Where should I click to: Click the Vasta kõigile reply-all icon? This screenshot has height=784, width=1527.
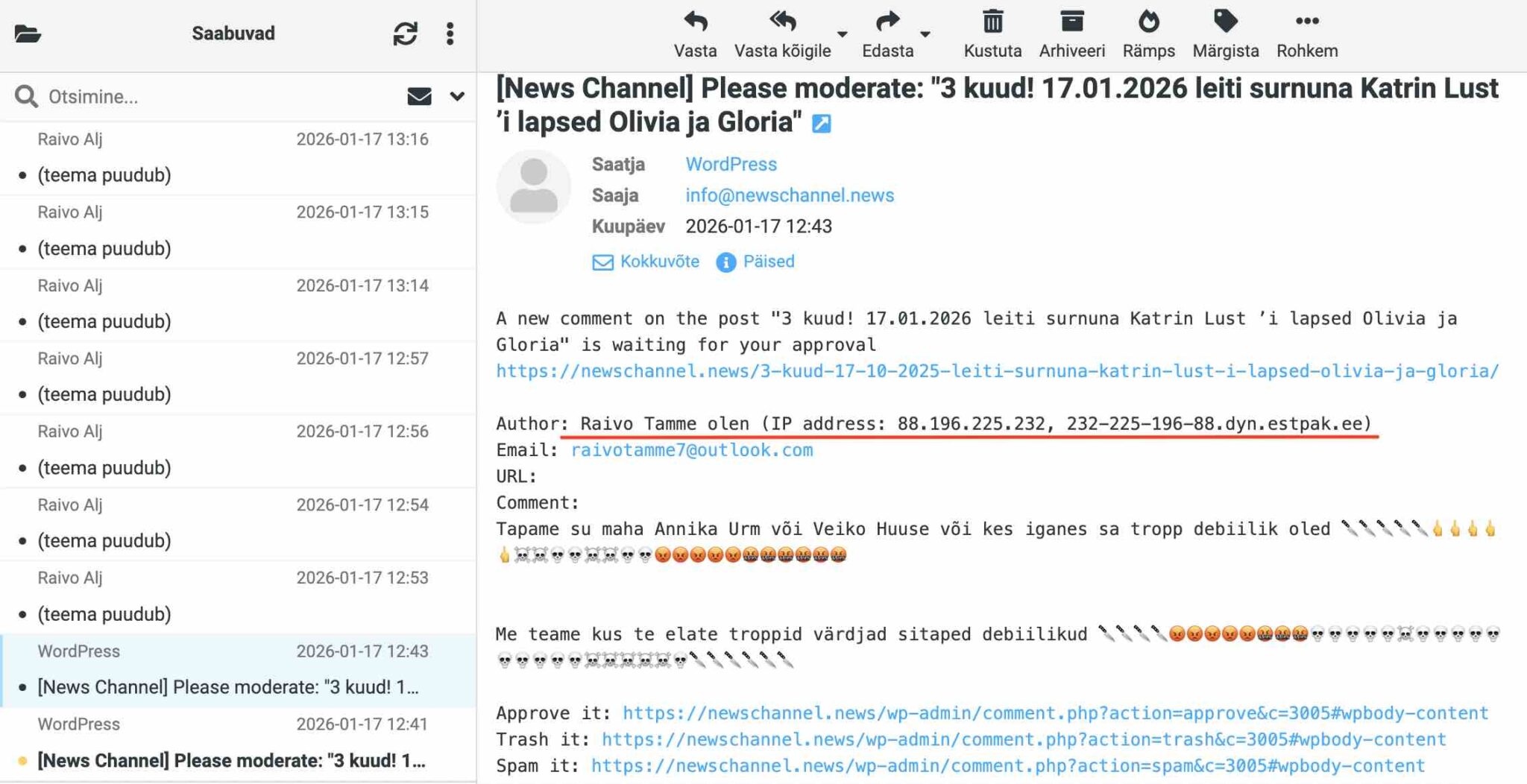pos(782,22)
